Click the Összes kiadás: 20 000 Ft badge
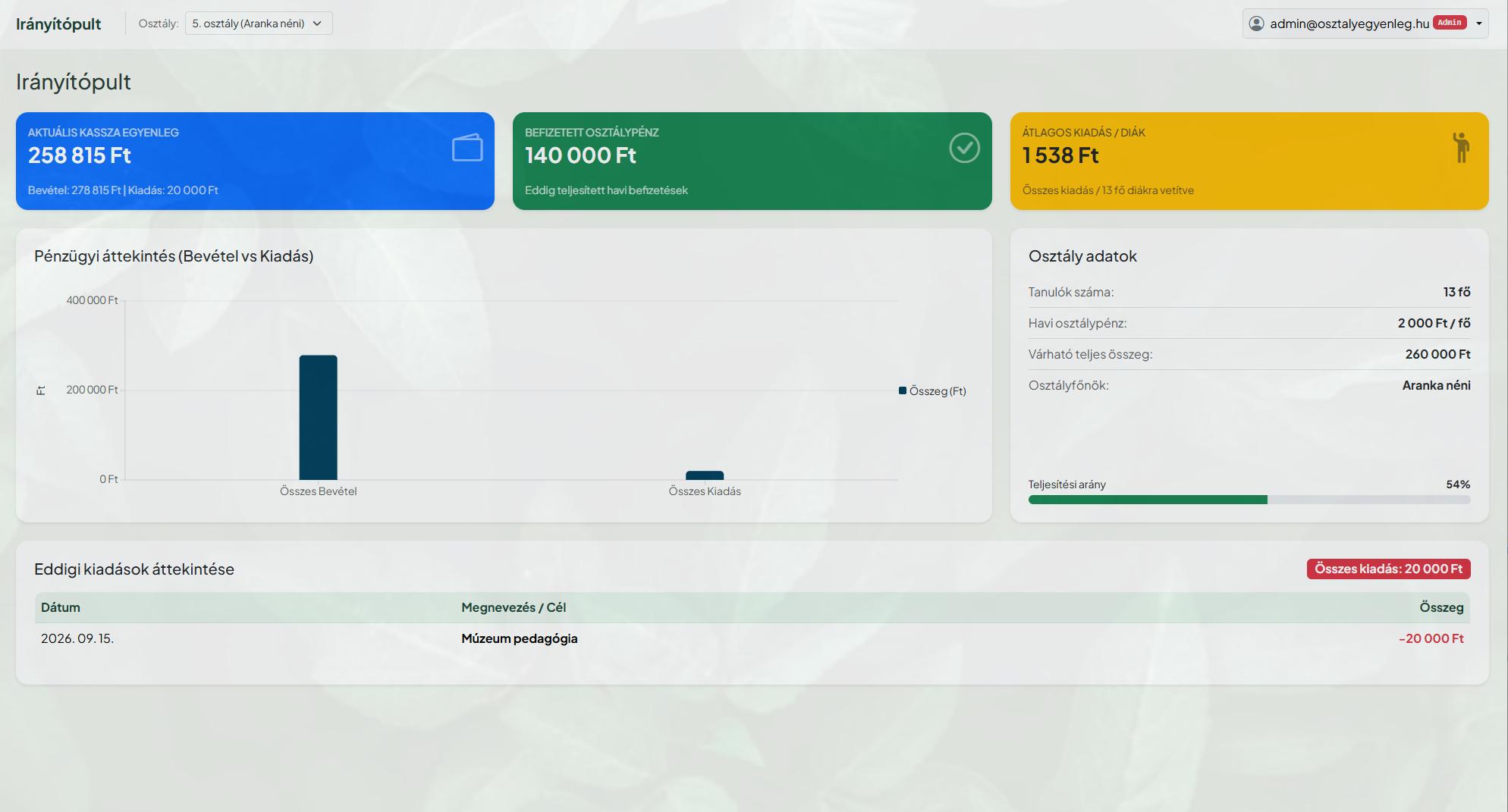 [x=1388, y=569]
